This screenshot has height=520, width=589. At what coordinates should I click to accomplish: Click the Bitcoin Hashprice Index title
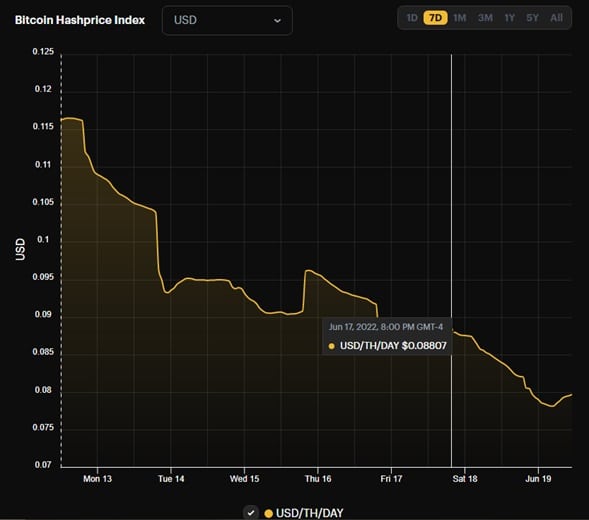click(x=80, y=20)
